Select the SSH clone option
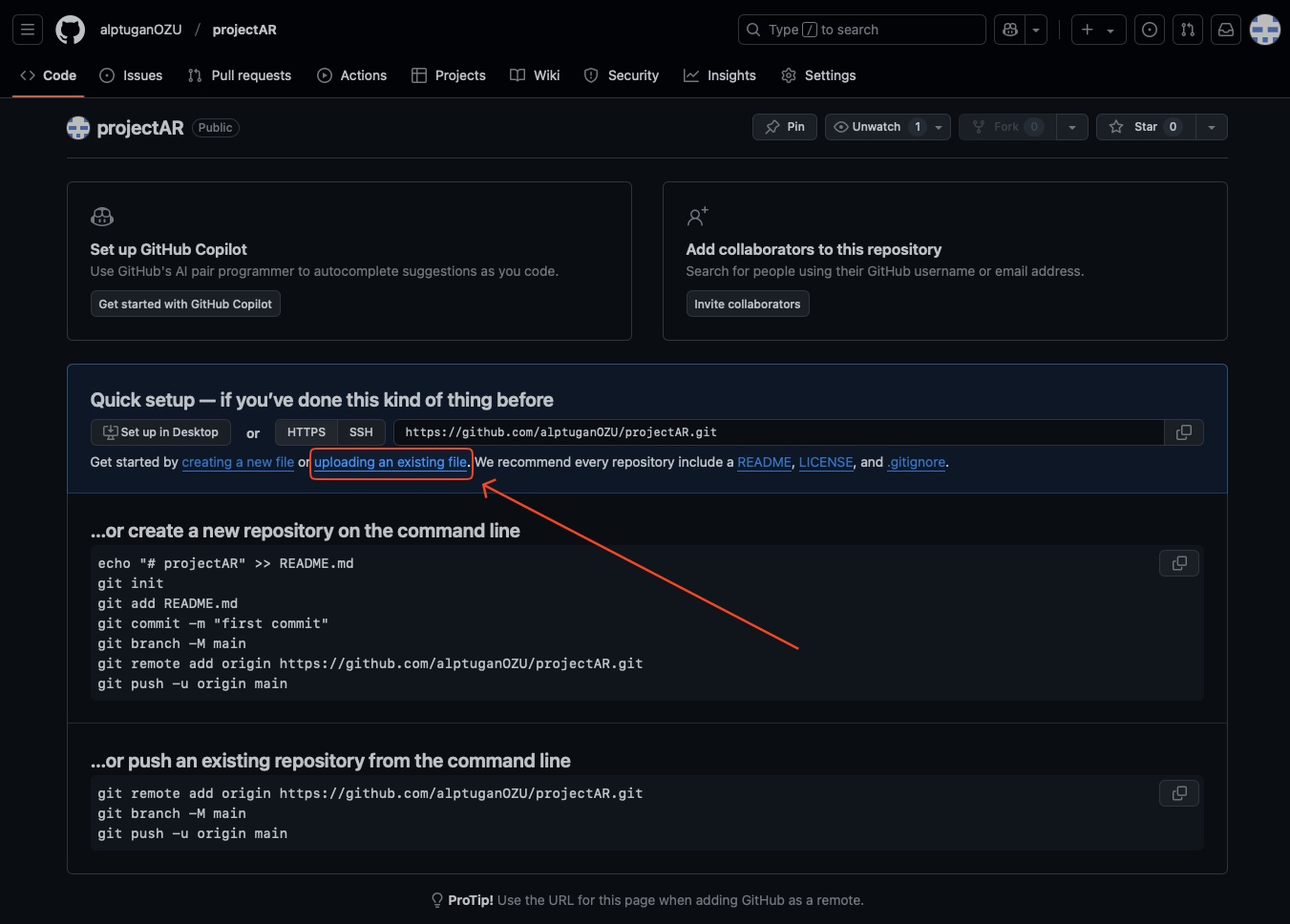 point(361,432)
